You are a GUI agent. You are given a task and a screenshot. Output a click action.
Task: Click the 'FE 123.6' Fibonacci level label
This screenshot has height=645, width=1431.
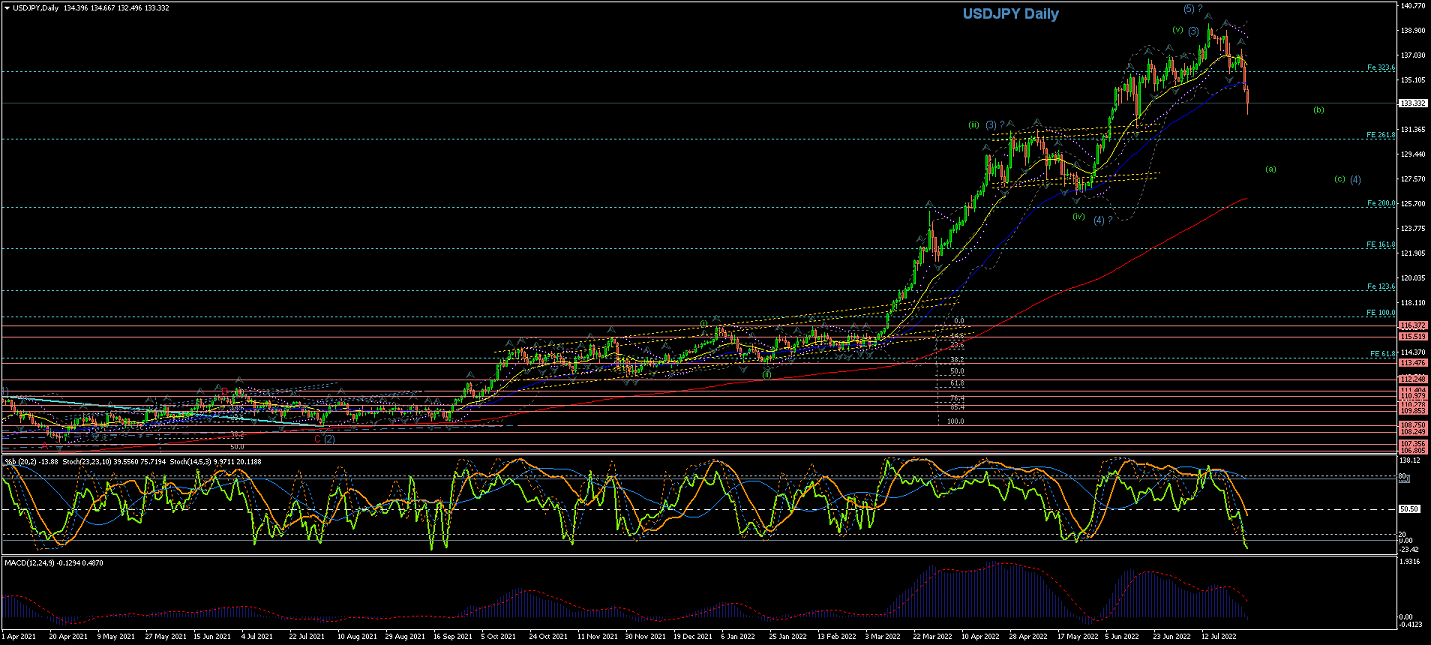click(x=1381, y=287)
